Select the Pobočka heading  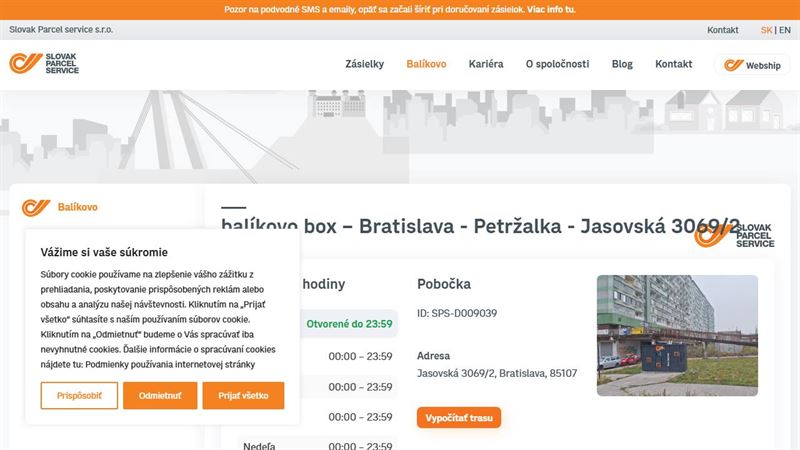tap(444, 284)
